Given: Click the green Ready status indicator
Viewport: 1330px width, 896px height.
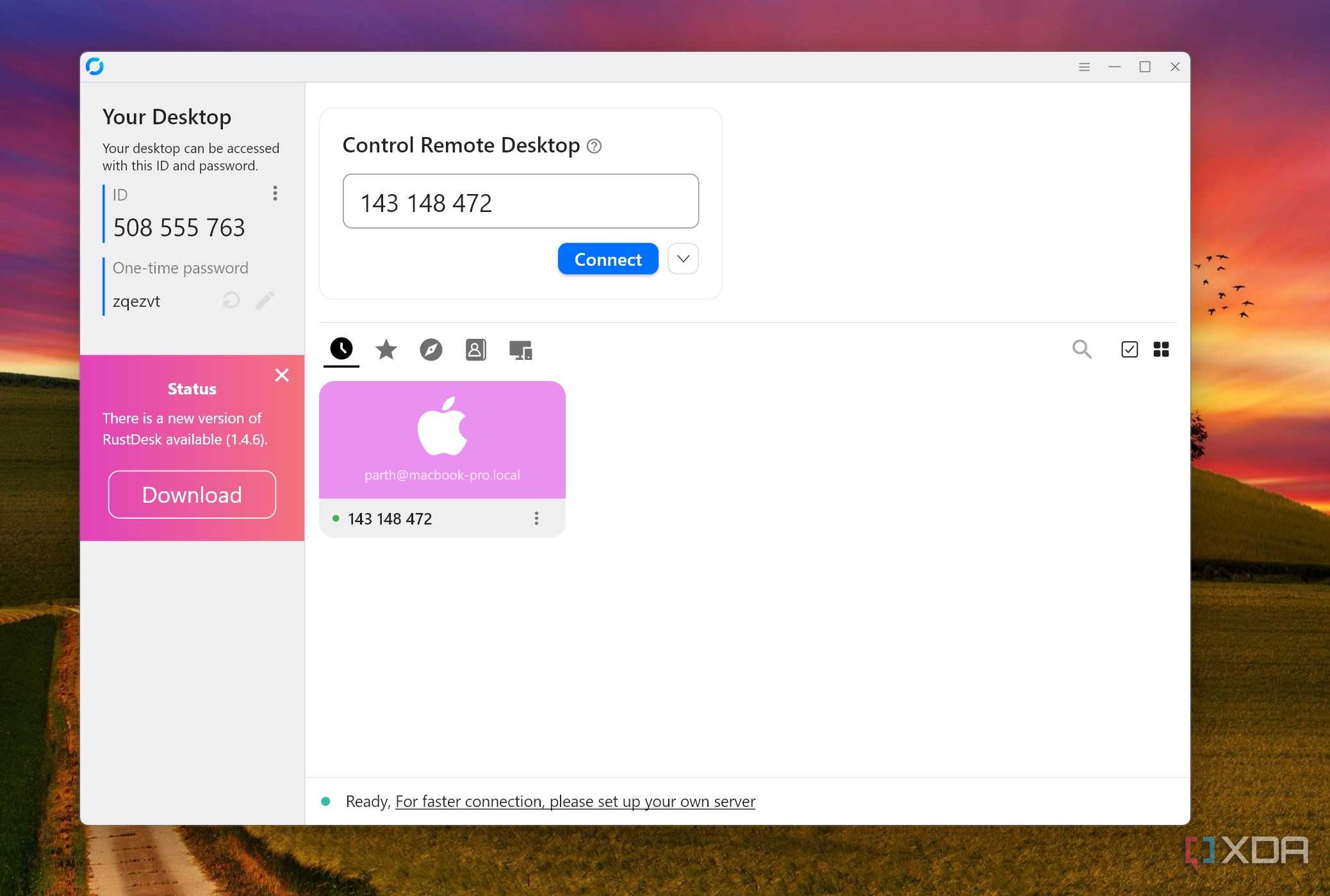Looking at the screenshot, I should coord(325,801).
